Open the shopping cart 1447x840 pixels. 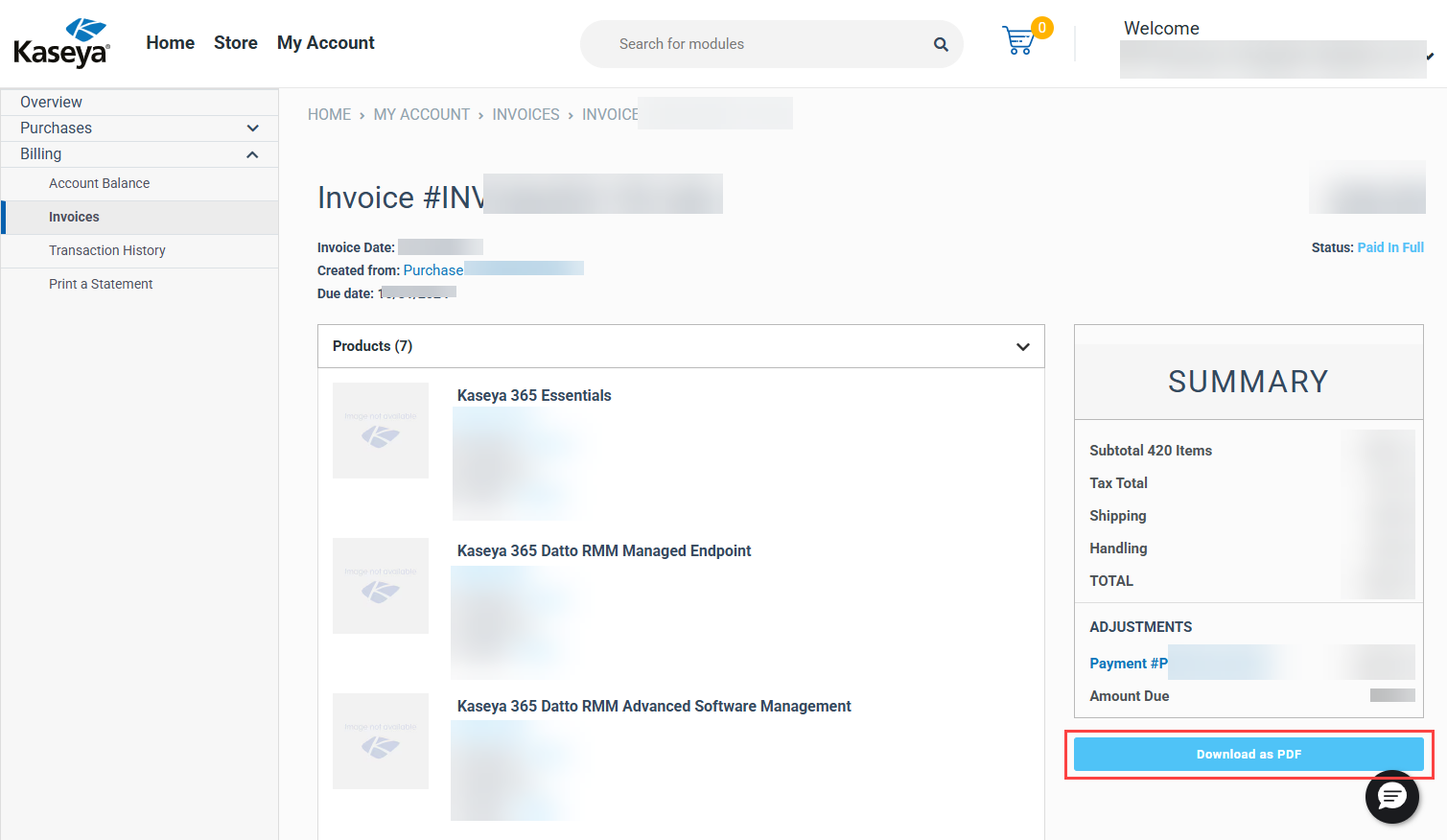click(x=1018, y=41)
